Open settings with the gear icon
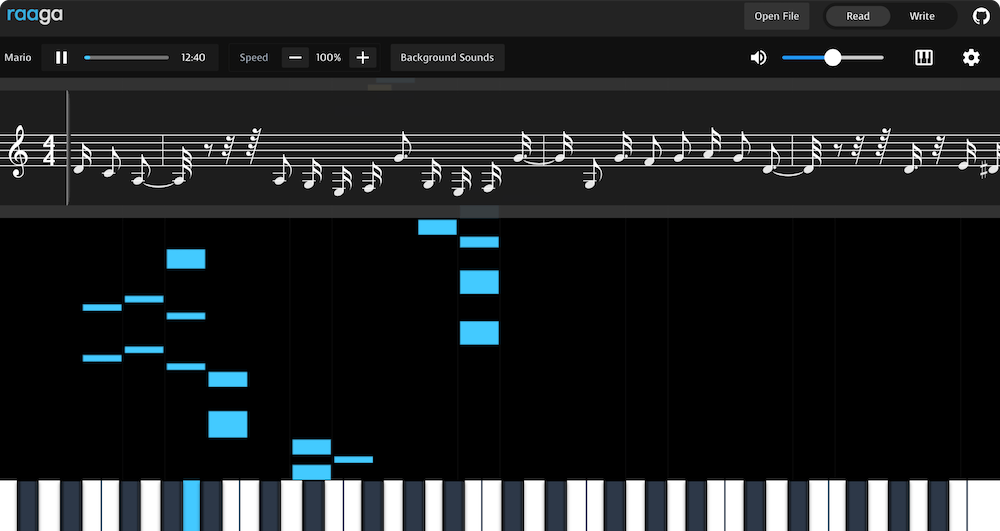Image resolution: width=1000 pixels, height=531 pixels. (971, 57)
